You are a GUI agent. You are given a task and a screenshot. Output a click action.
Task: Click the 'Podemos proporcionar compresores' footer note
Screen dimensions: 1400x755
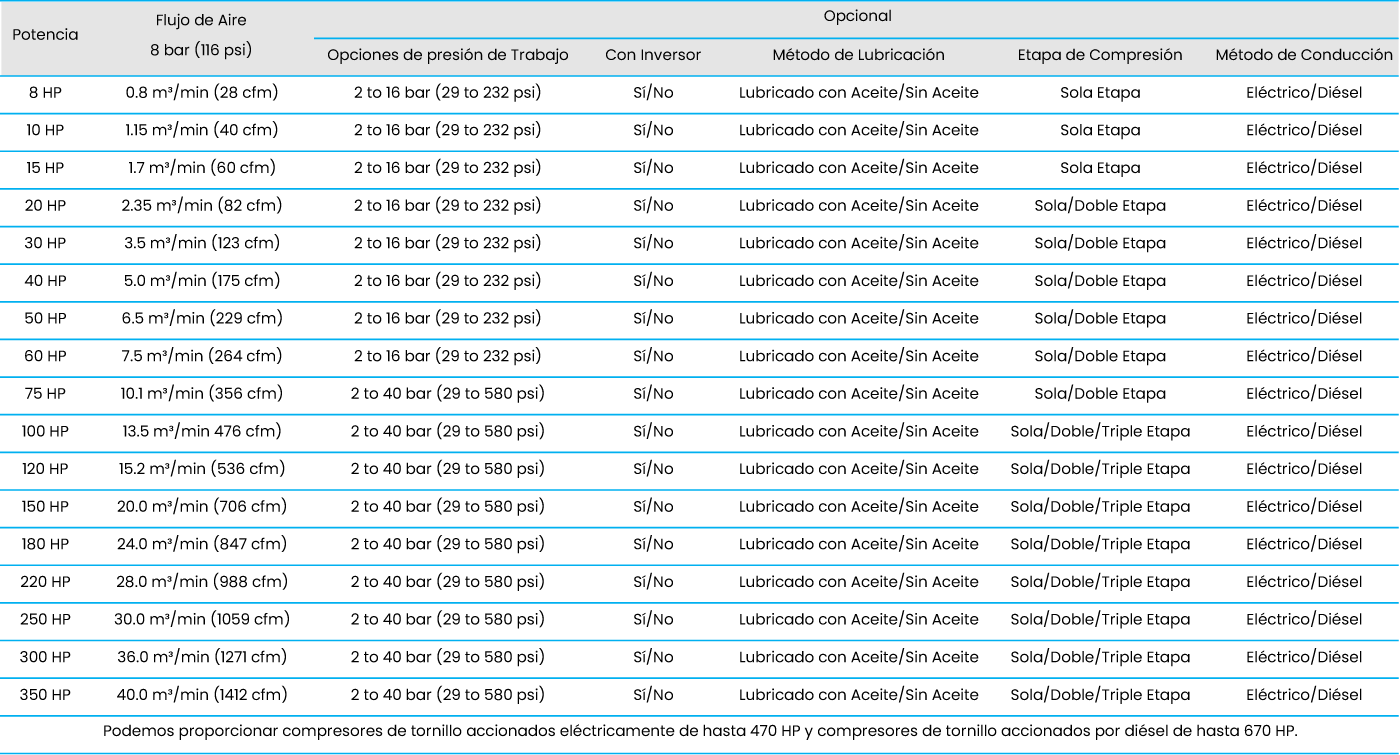coord(700,731)
